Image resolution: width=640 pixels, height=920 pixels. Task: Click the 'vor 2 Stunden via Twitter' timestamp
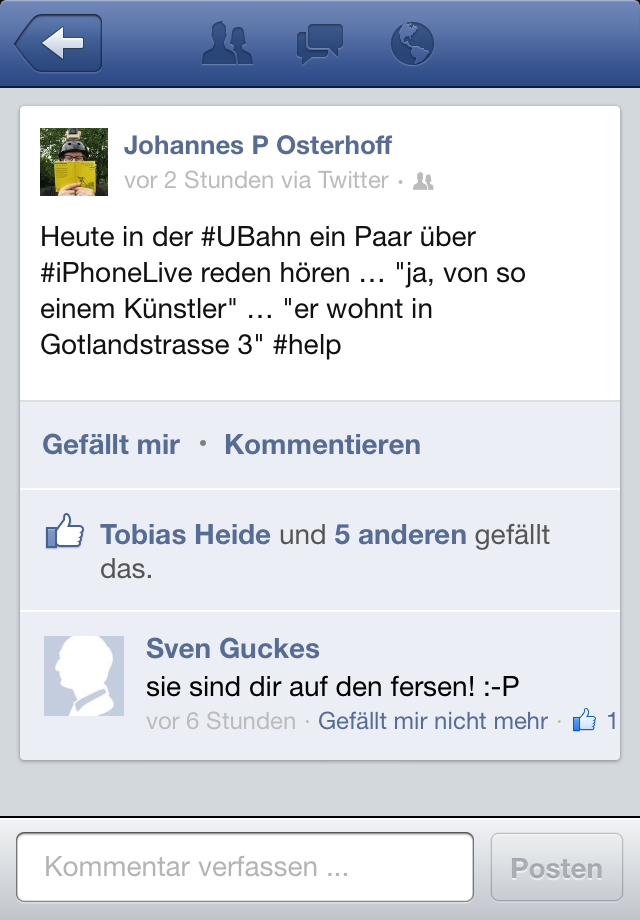256,180
